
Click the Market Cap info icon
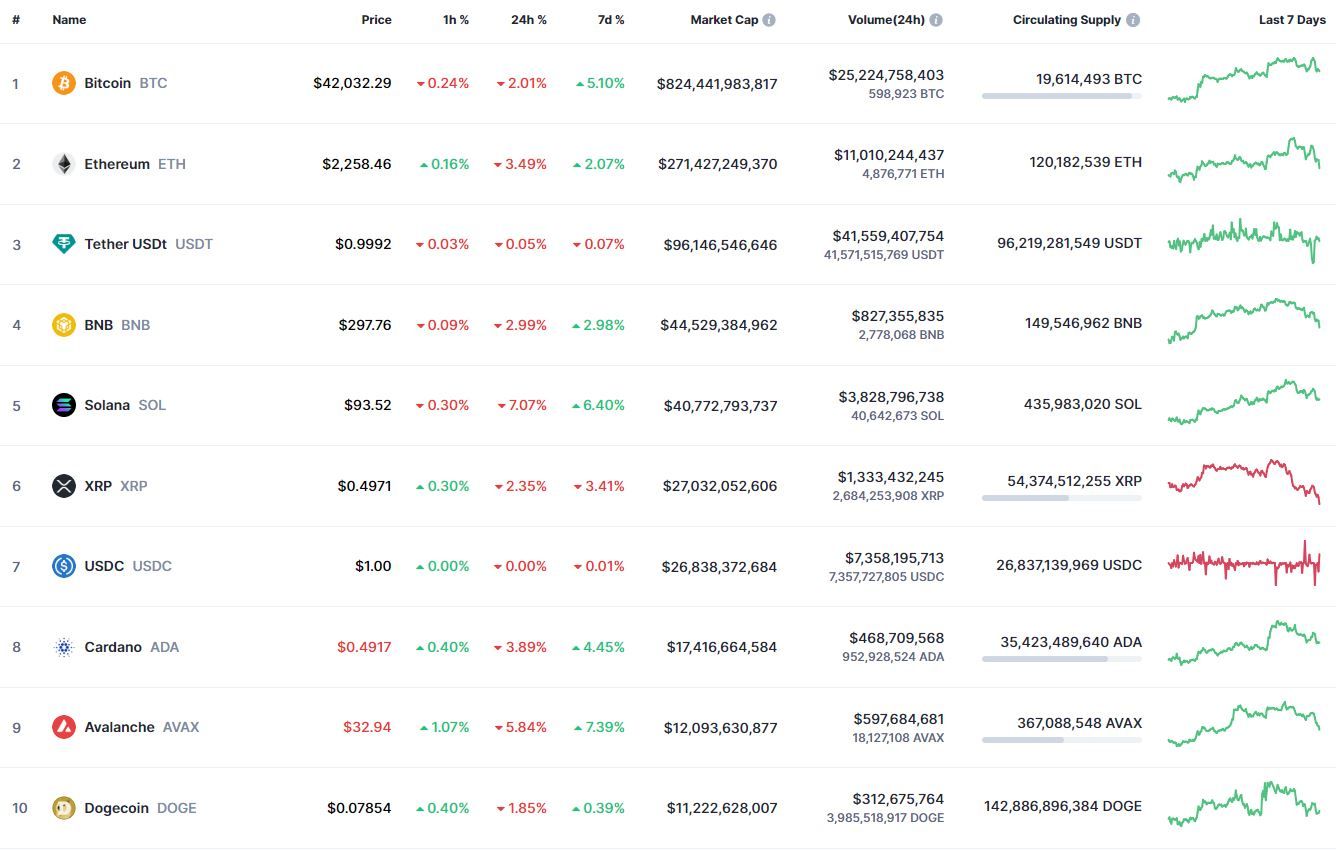tap(769, 20)
